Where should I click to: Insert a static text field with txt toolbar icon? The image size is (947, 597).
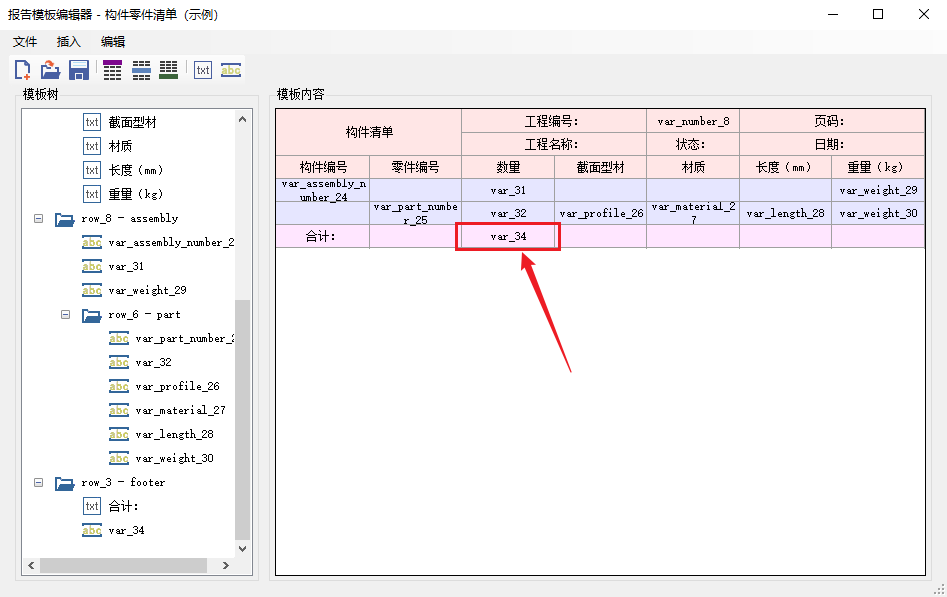203,70
